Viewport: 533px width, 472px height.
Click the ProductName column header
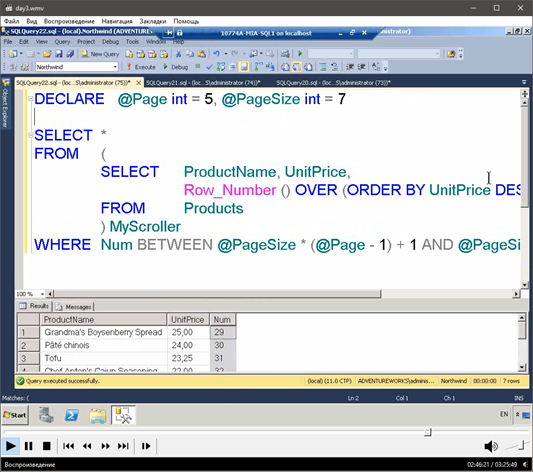coord(103,320)
